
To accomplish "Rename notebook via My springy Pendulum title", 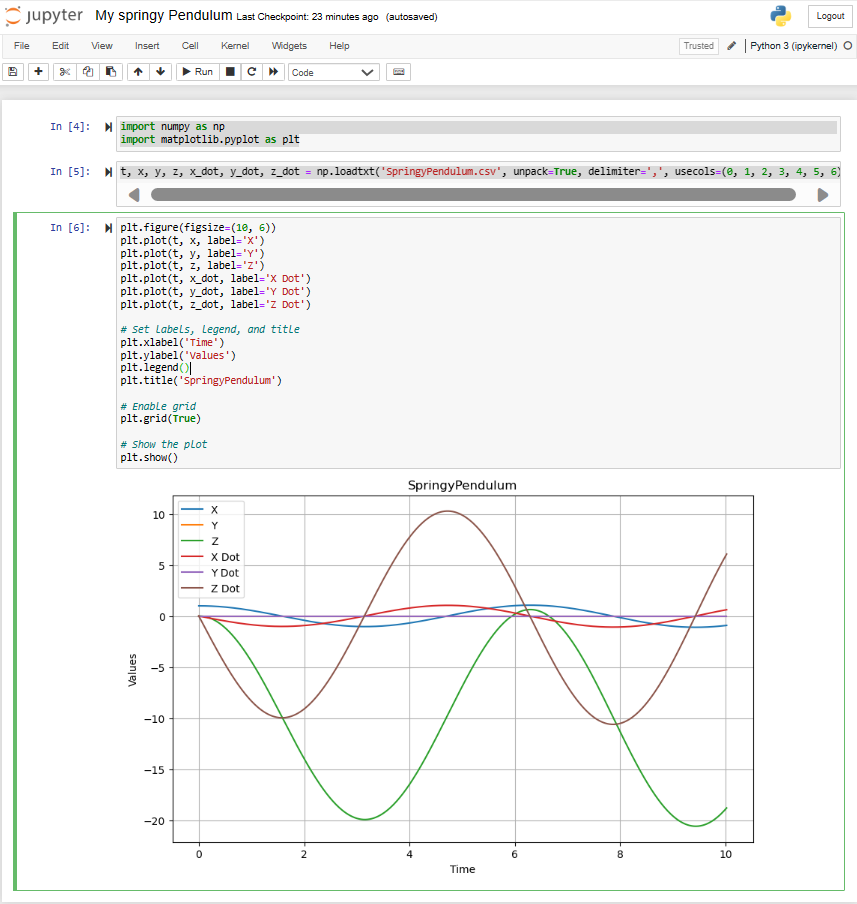I will [x=164, y=16].
